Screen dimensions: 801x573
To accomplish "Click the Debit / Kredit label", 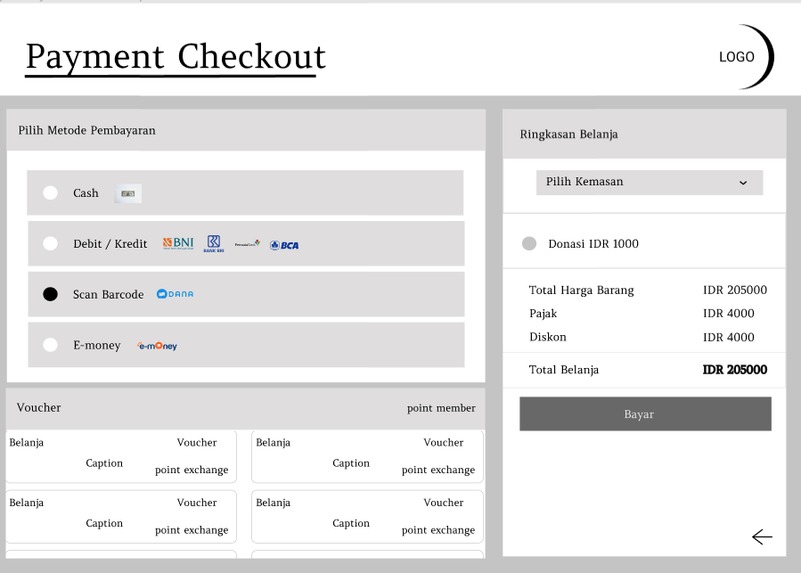I will point(110,244).
